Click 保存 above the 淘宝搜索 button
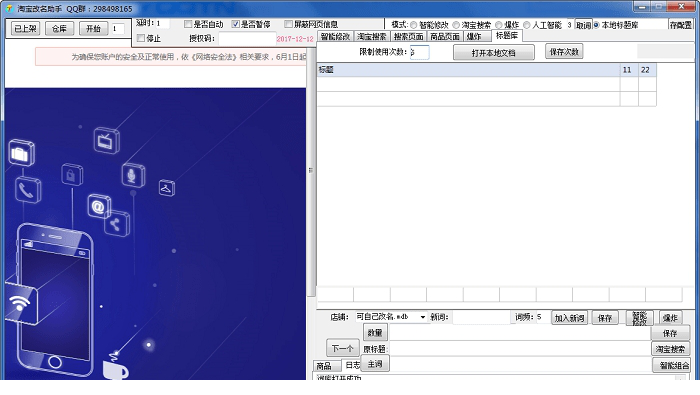Image resolution: width=700 pixels, height=395 pixels. pos(670,333)
